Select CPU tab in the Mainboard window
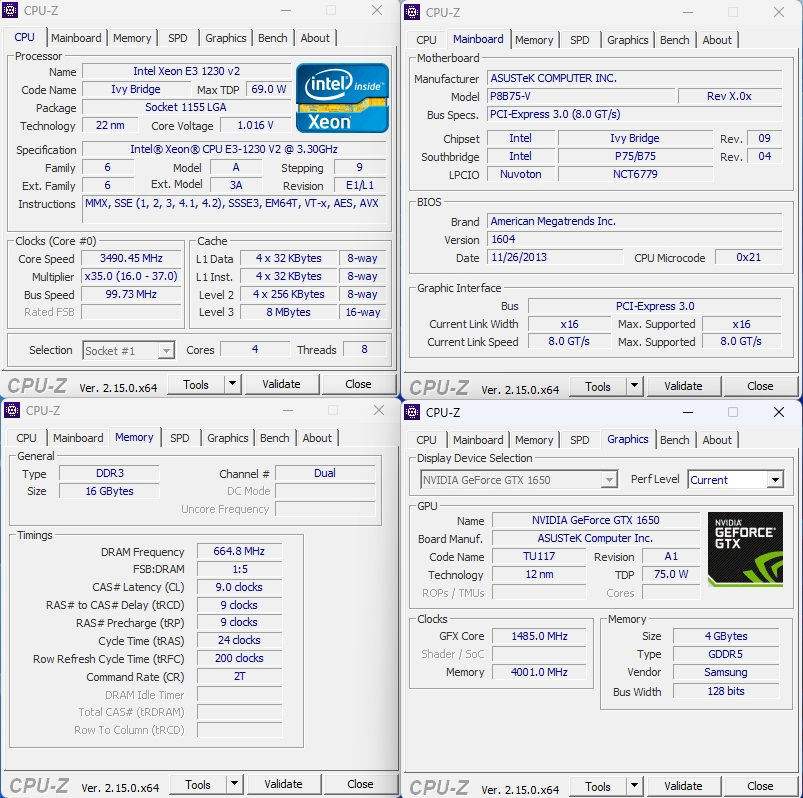This screenshot has height=798, width=803. click(x=426, y=40)
